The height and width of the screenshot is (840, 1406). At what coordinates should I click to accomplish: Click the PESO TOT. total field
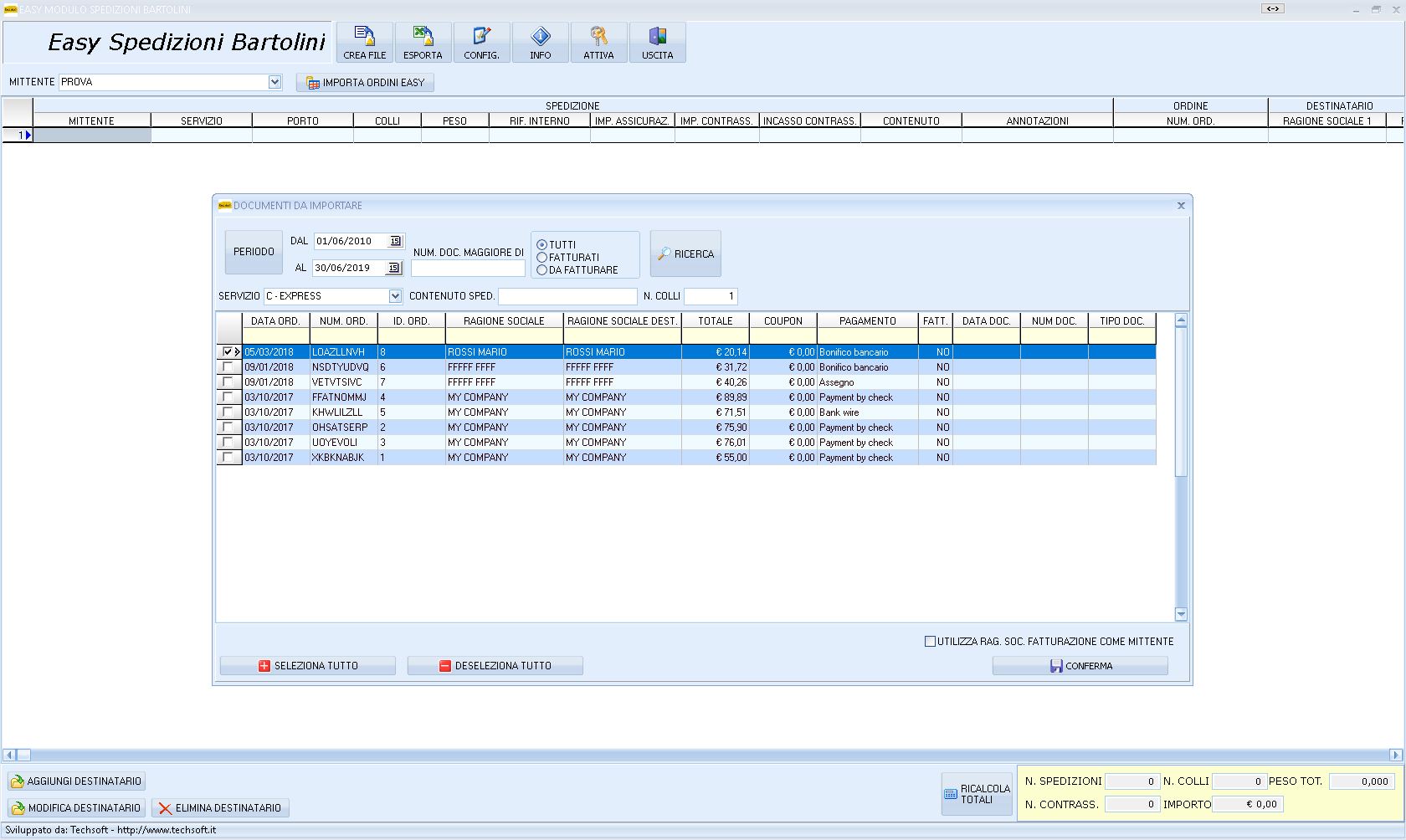tap(1362, 781)
